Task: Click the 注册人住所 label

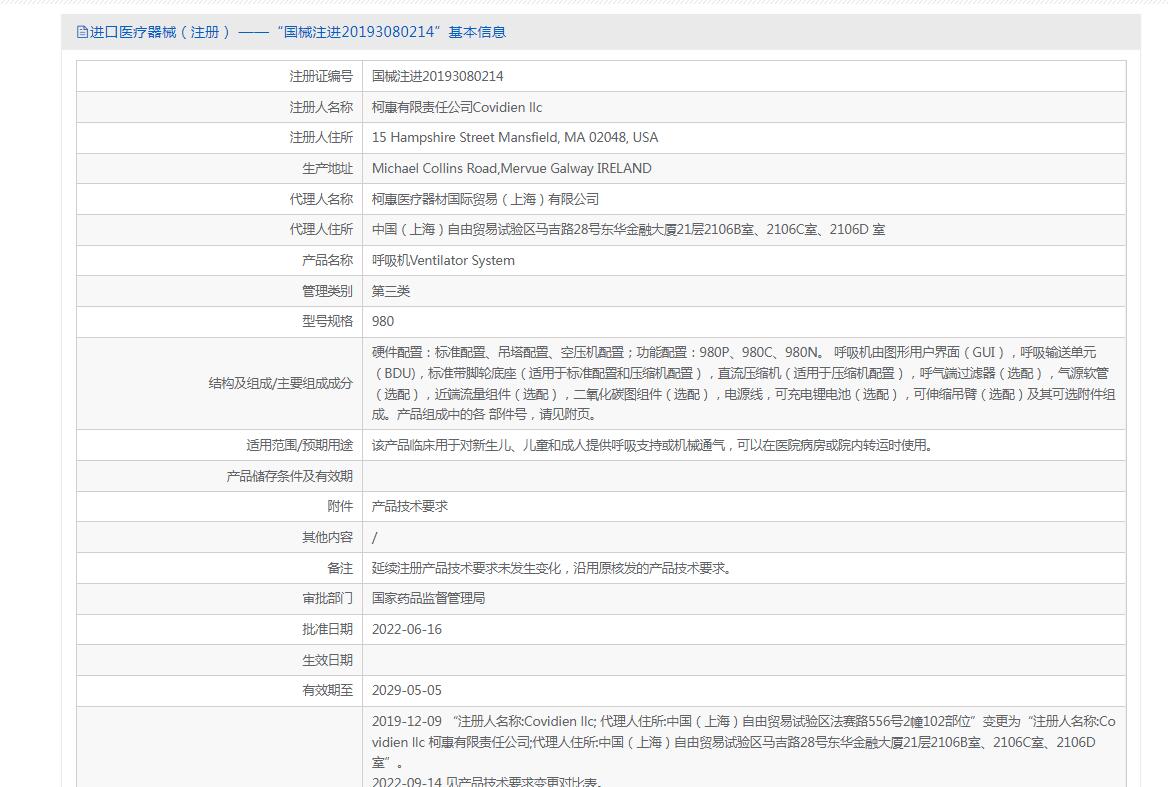Action: click(321, 138)
